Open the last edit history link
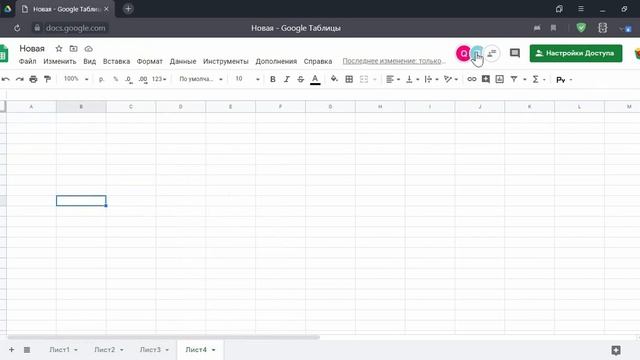The image size is (640, 360). click(x=394, y=61)
